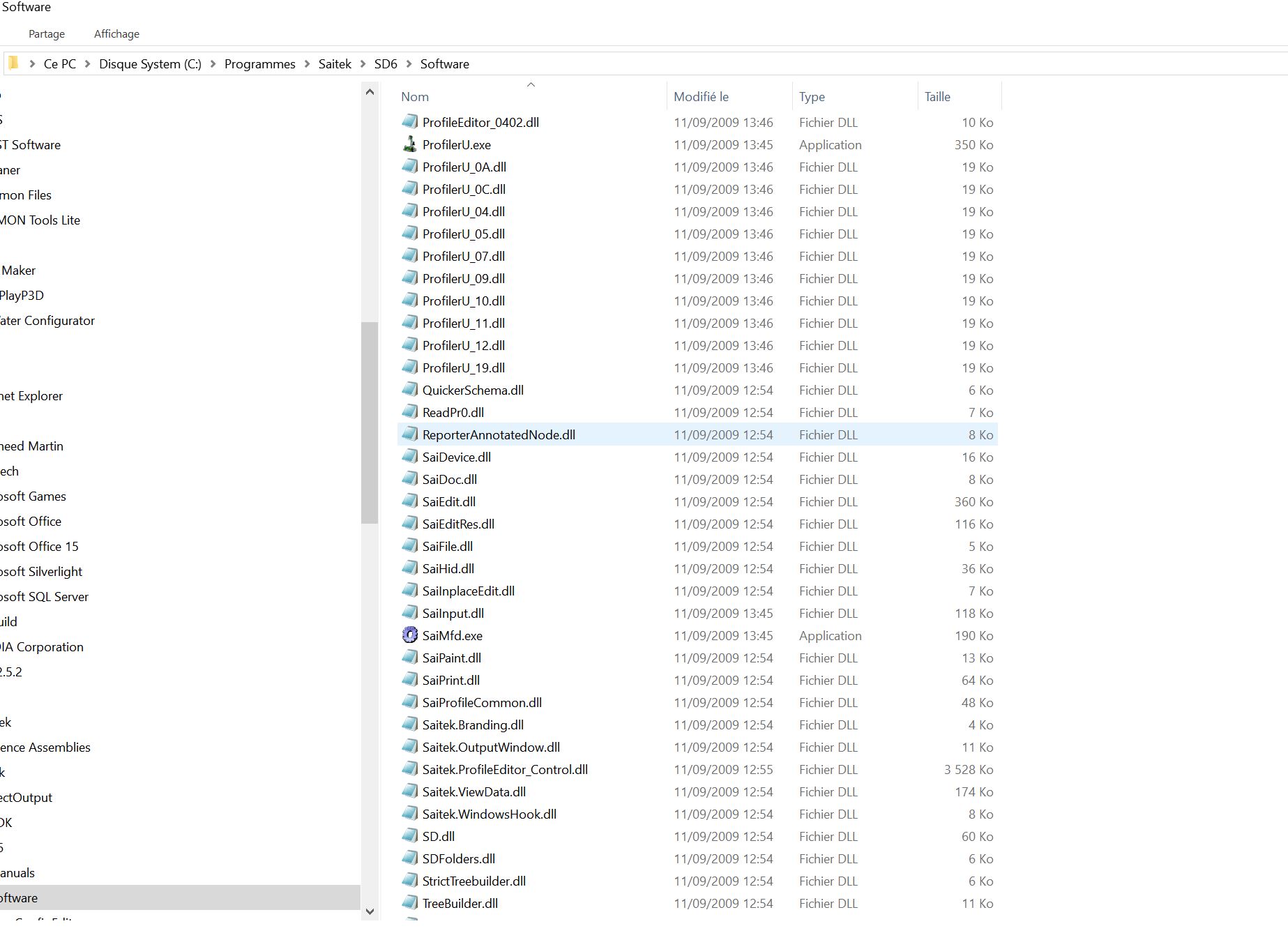Expand chevron before Ce PC breadcrumb

(x=32, y=64)
